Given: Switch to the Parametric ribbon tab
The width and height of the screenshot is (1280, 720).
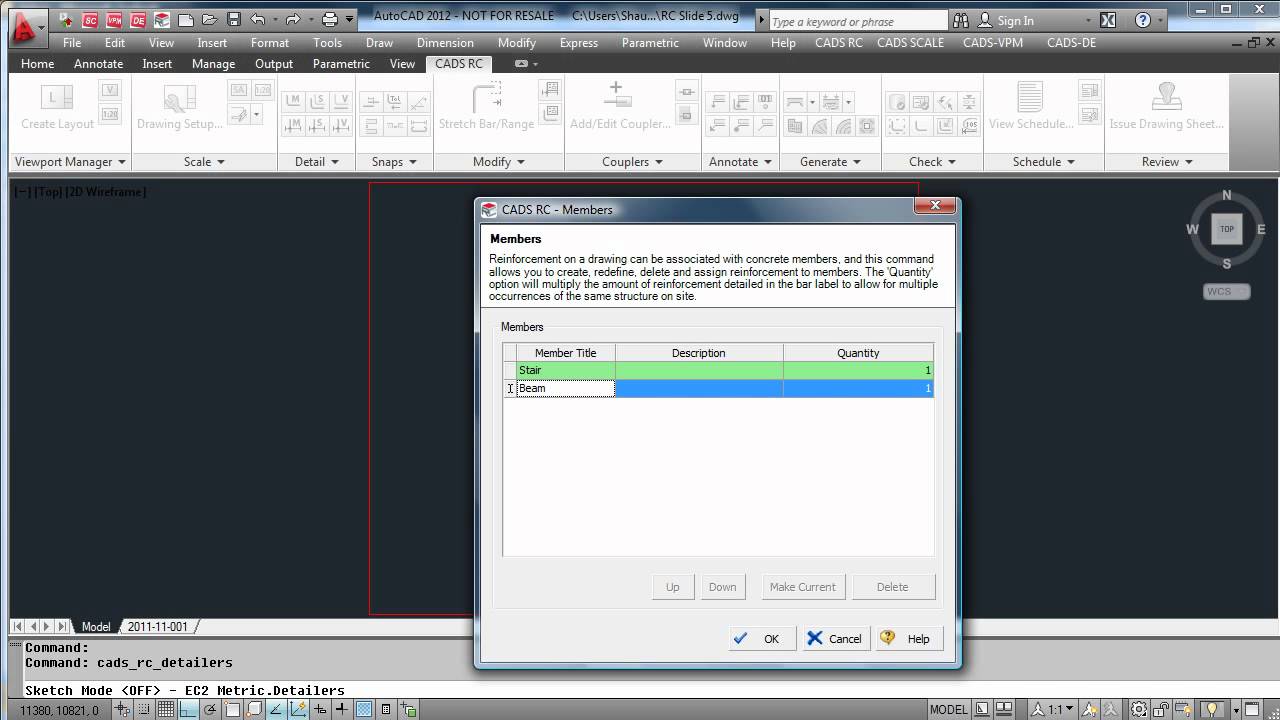Looking at the screenshot, I should (x=341, y=64).
